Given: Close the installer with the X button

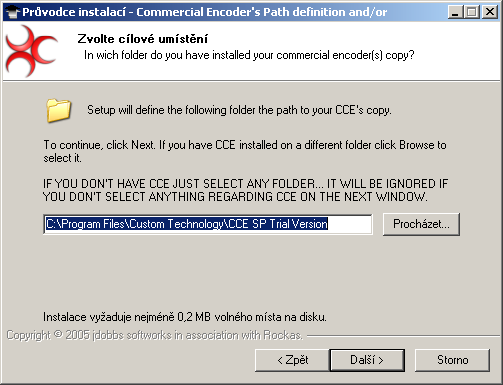Looking at the screenshot, I should click(x=490, y=12).
